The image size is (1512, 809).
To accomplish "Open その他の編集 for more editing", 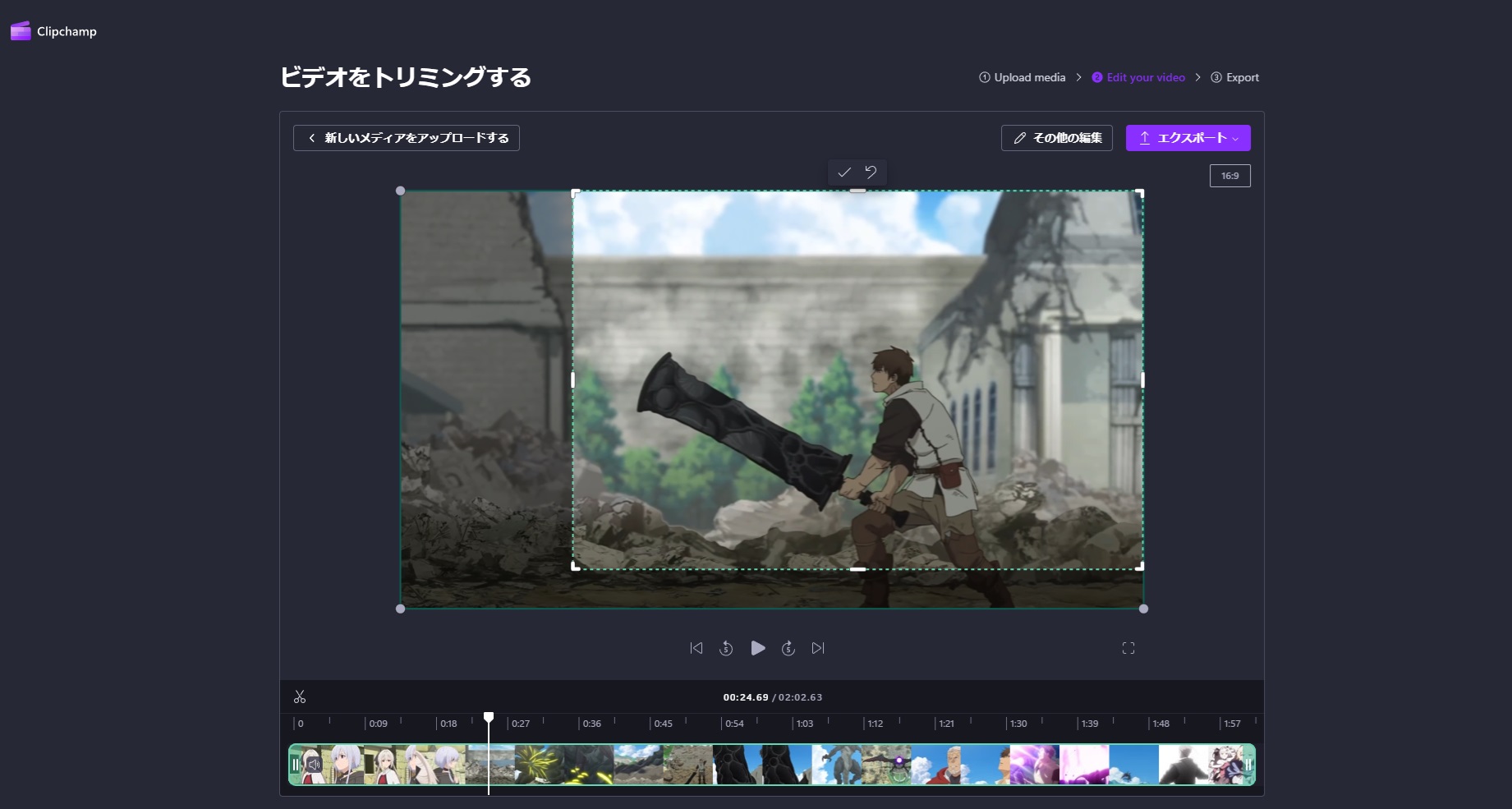I will (x=1056, y=138).
